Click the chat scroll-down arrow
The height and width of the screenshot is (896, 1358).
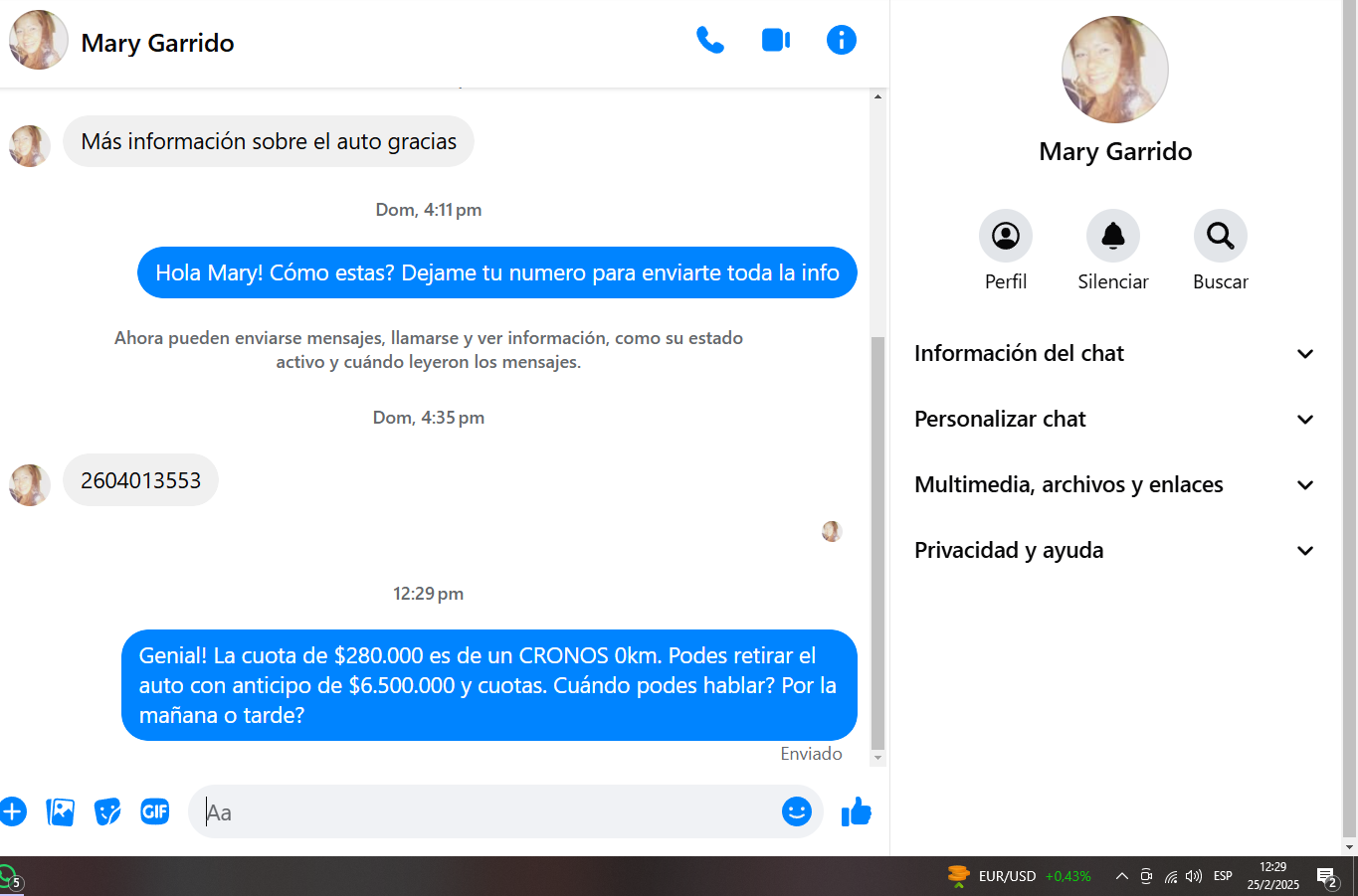click(877, 758)
